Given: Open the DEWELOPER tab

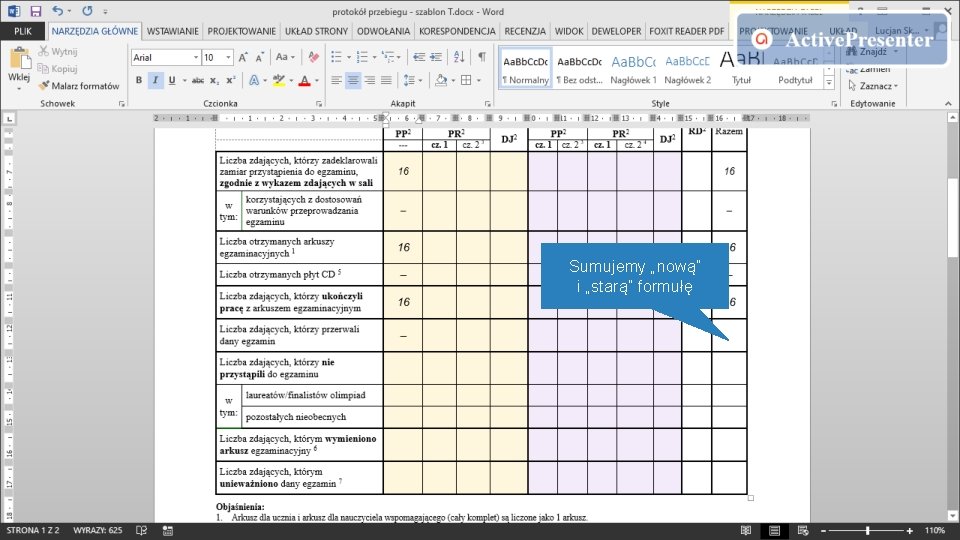Looking at the screenshot, I should tap(616, 31).
